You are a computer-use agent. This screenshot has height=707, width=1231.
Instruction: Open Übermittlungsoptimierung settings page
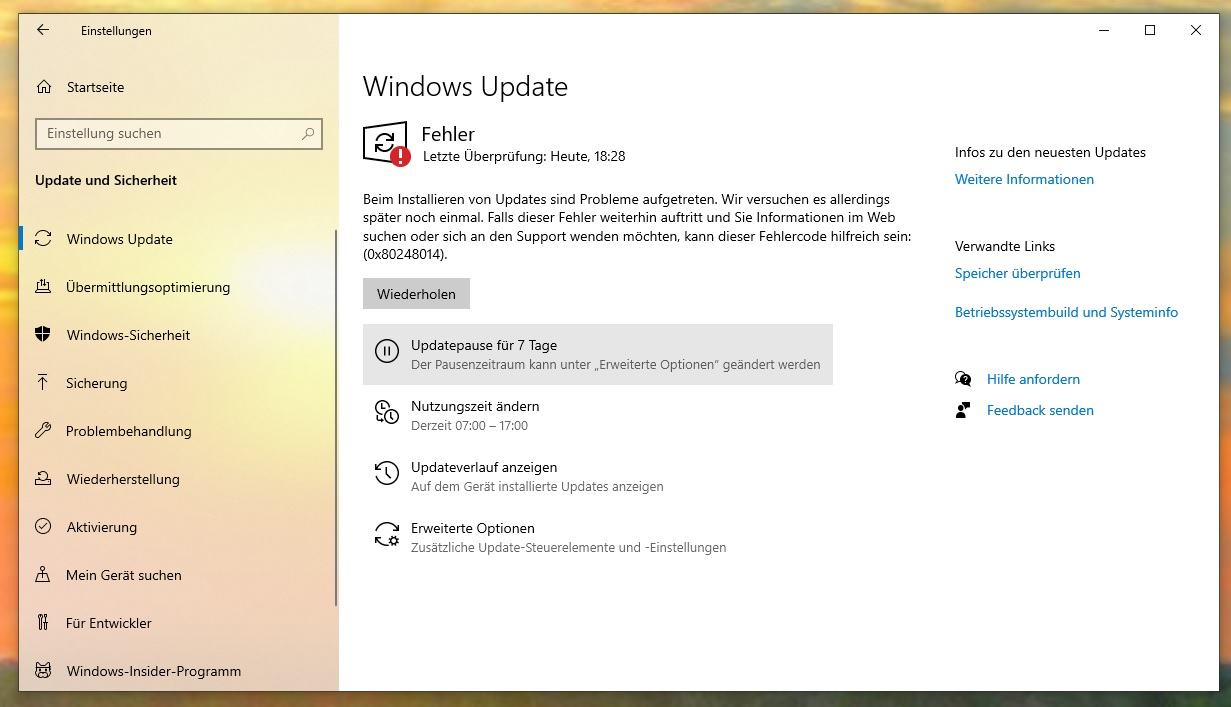[x=178, y=287]
